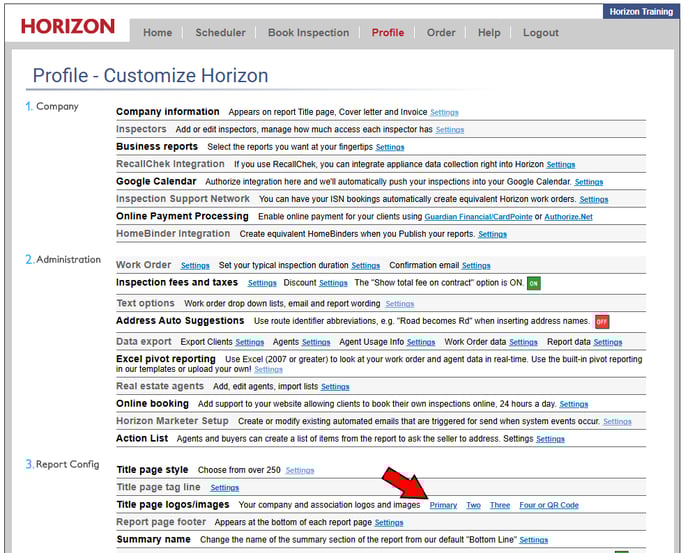
Task: Open the Help tab
Action: click(489, 33)
